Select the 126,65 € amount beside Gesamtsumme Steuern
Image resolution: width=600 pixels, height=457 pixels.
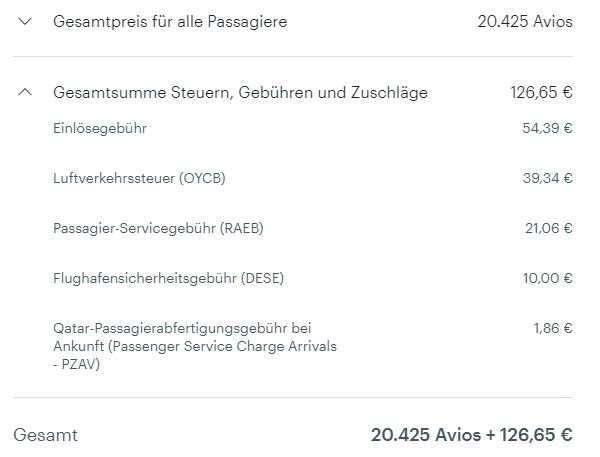[x=541, y=93]
